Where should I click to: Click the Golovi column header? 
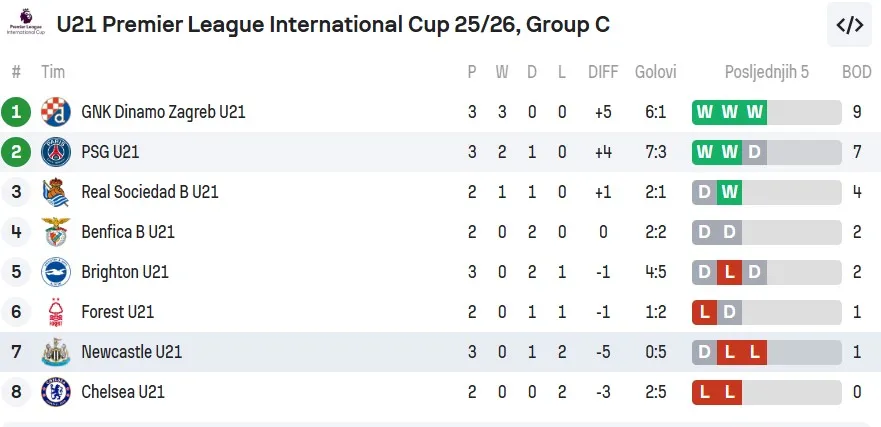click(655, 72)
